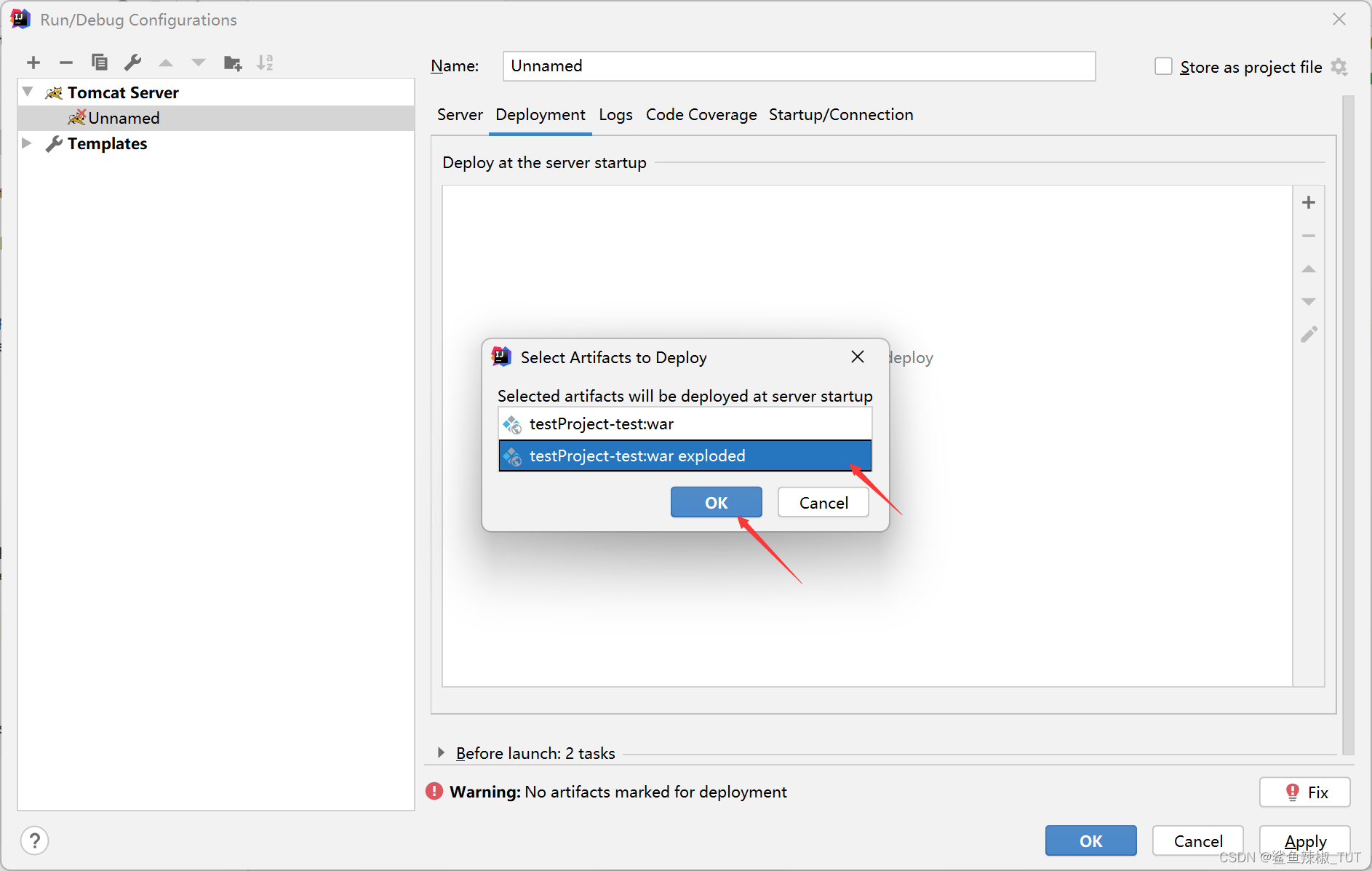Sort configurations alphabetically icon

[x=266, y=63]
